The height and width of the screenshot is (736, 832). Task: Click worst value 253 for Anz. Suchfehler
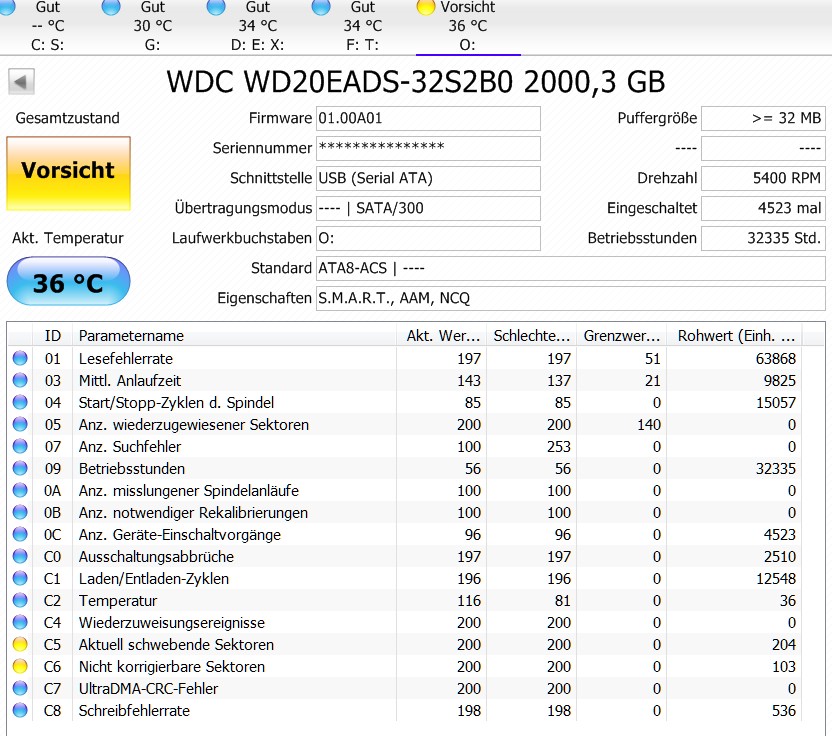click(x=559, y=447)
